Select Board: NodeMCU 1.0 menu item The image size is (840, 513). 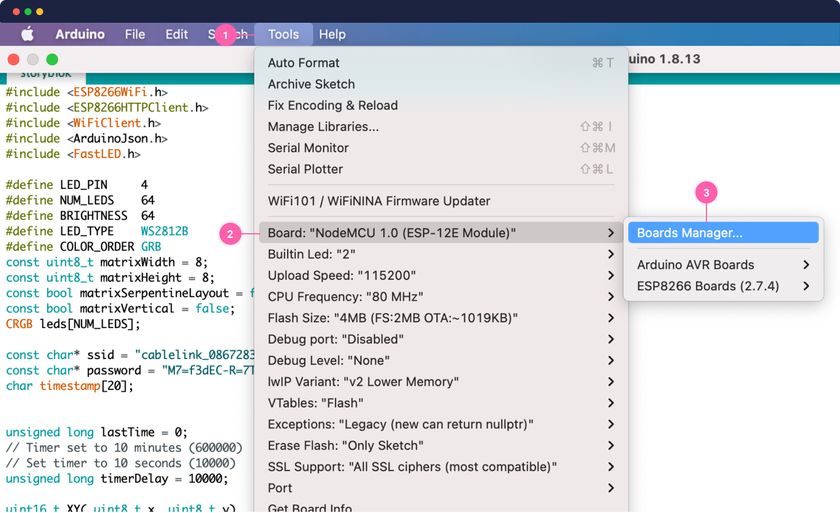(x=440, y=233)
